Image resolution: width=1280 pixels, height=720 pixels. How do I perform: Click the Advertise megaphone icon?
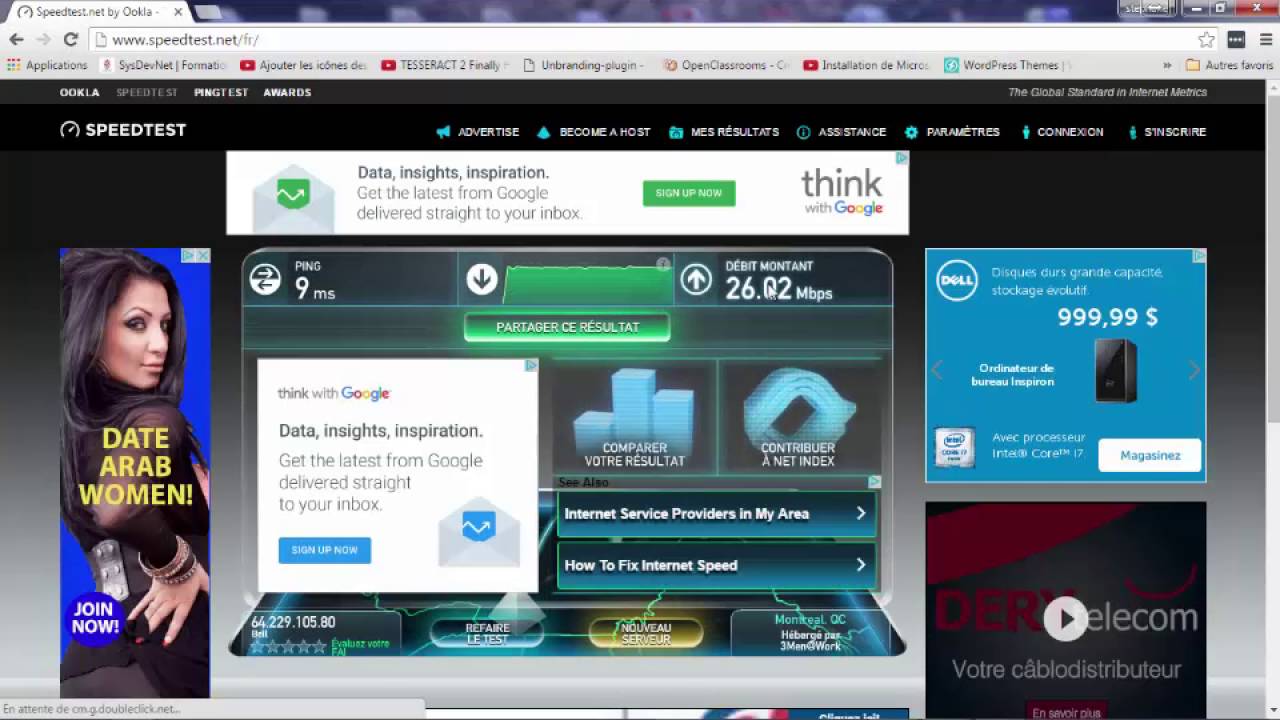443,132
